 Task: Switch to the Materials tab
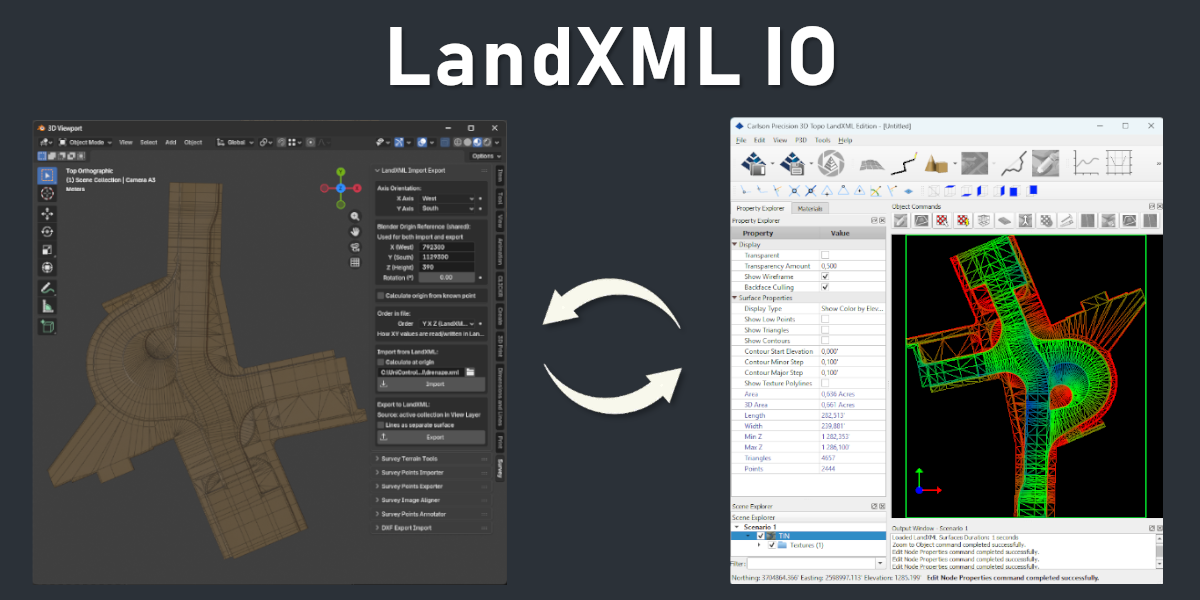pos(810,208)
